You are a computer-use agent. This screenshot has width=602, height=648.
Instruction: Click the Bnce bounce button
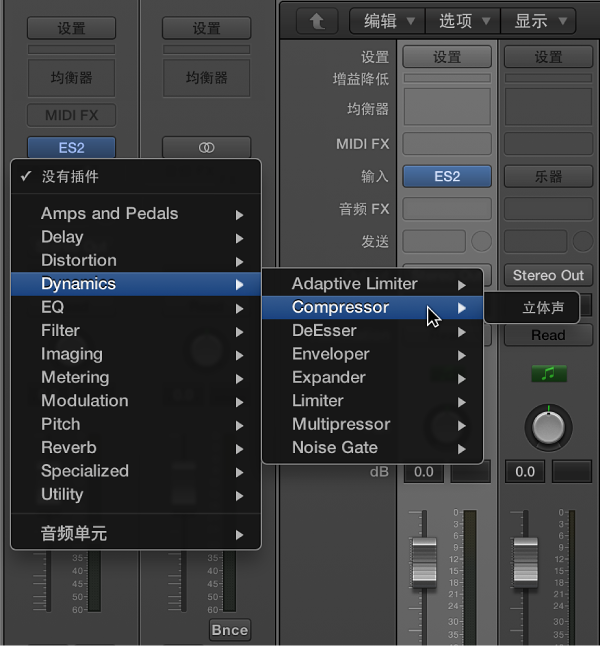point(229,630)
